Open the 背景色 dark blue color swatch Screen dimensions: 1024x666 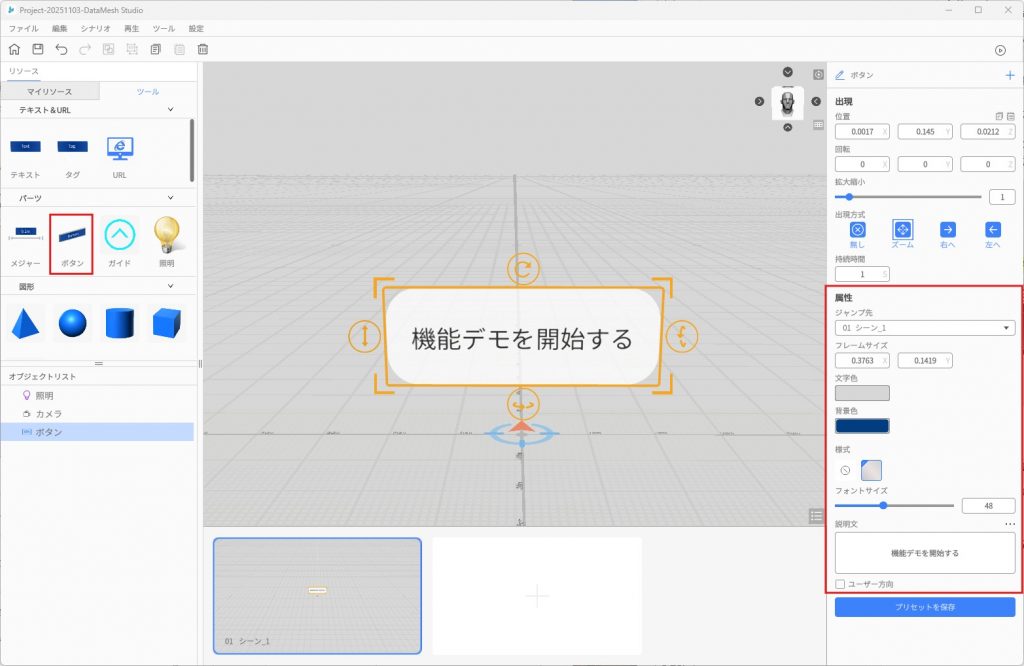862,426
